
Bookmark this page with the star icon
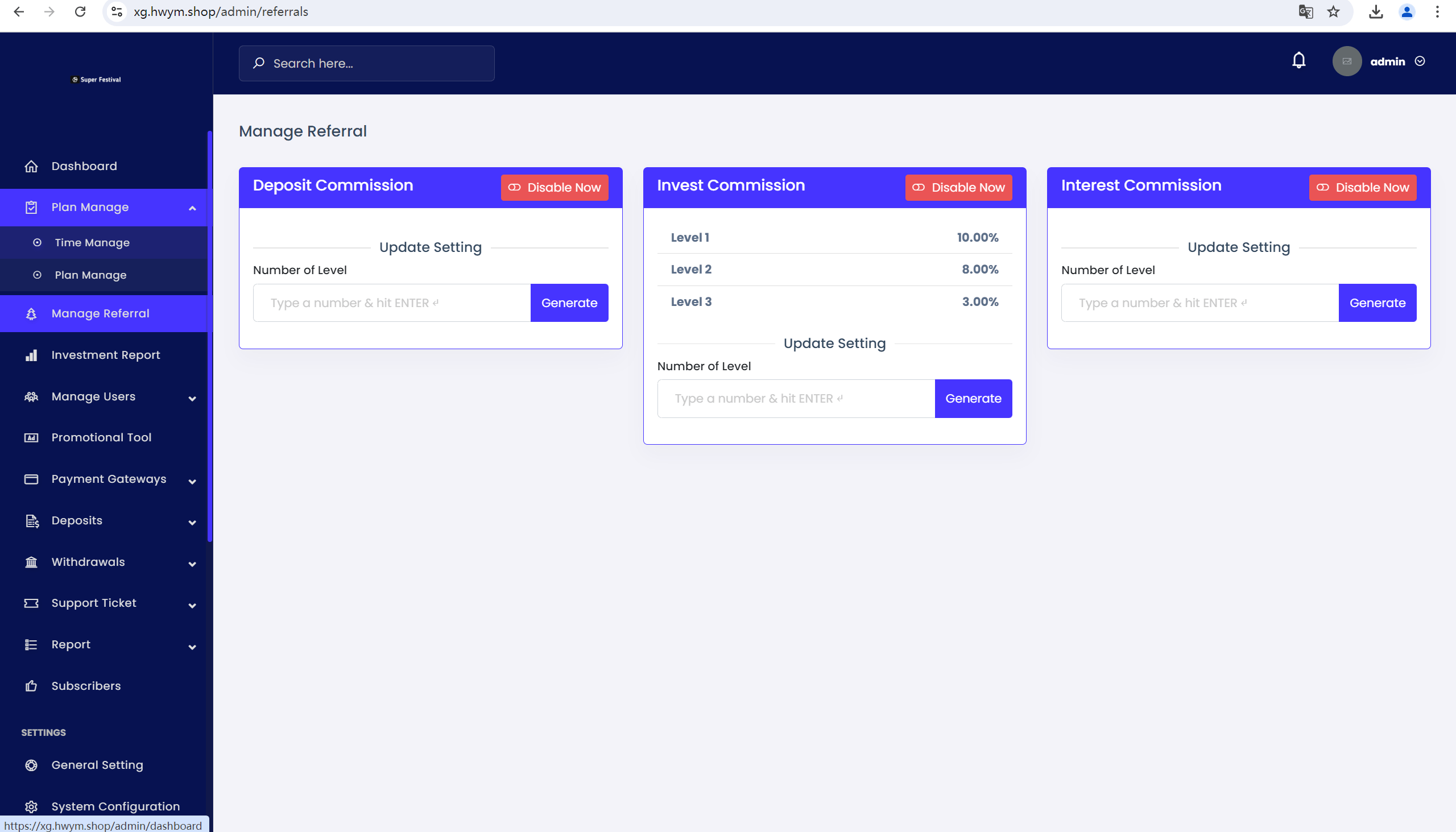coord(1333,11)
